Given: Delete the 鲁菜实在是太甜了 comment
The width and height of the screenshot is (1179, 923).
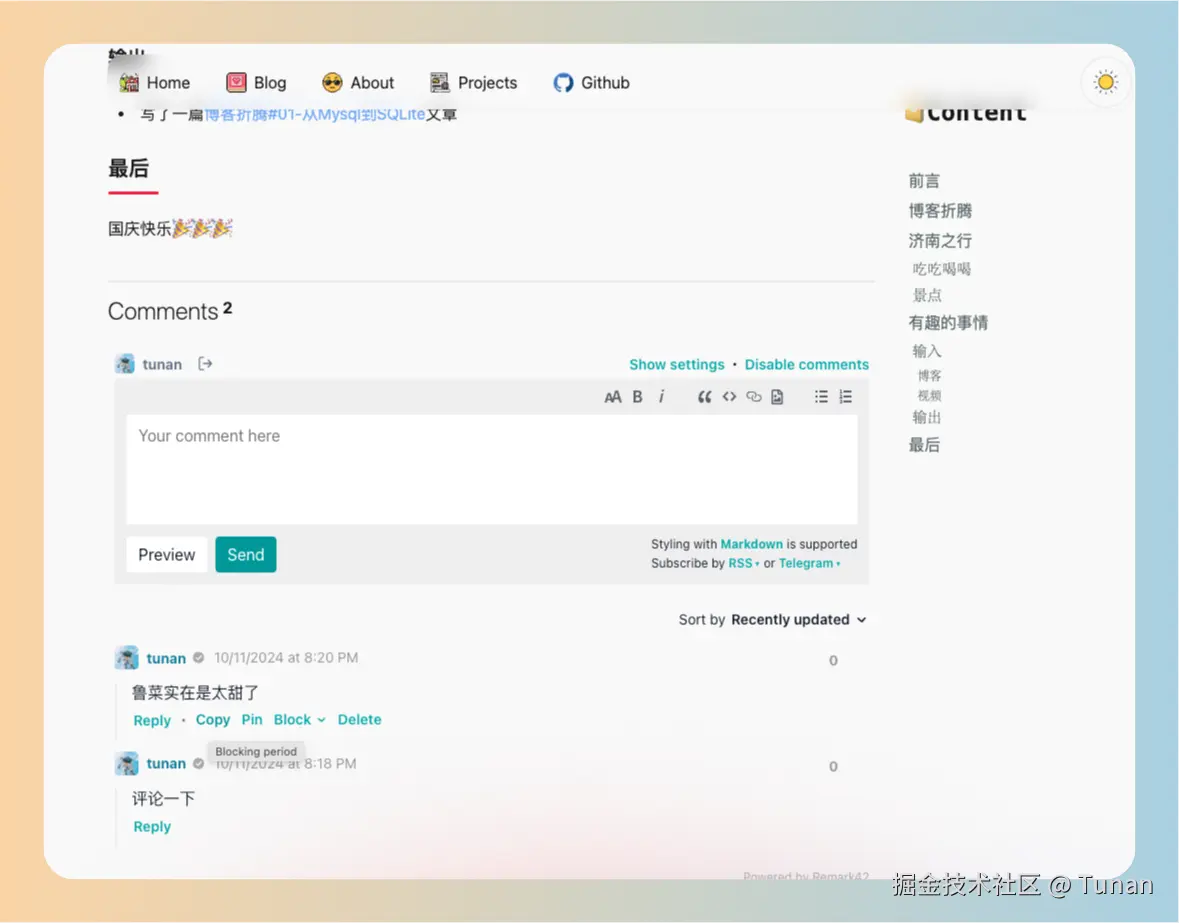Looking at the screenshot, I should pyautogui.click(x=359, y=720).
